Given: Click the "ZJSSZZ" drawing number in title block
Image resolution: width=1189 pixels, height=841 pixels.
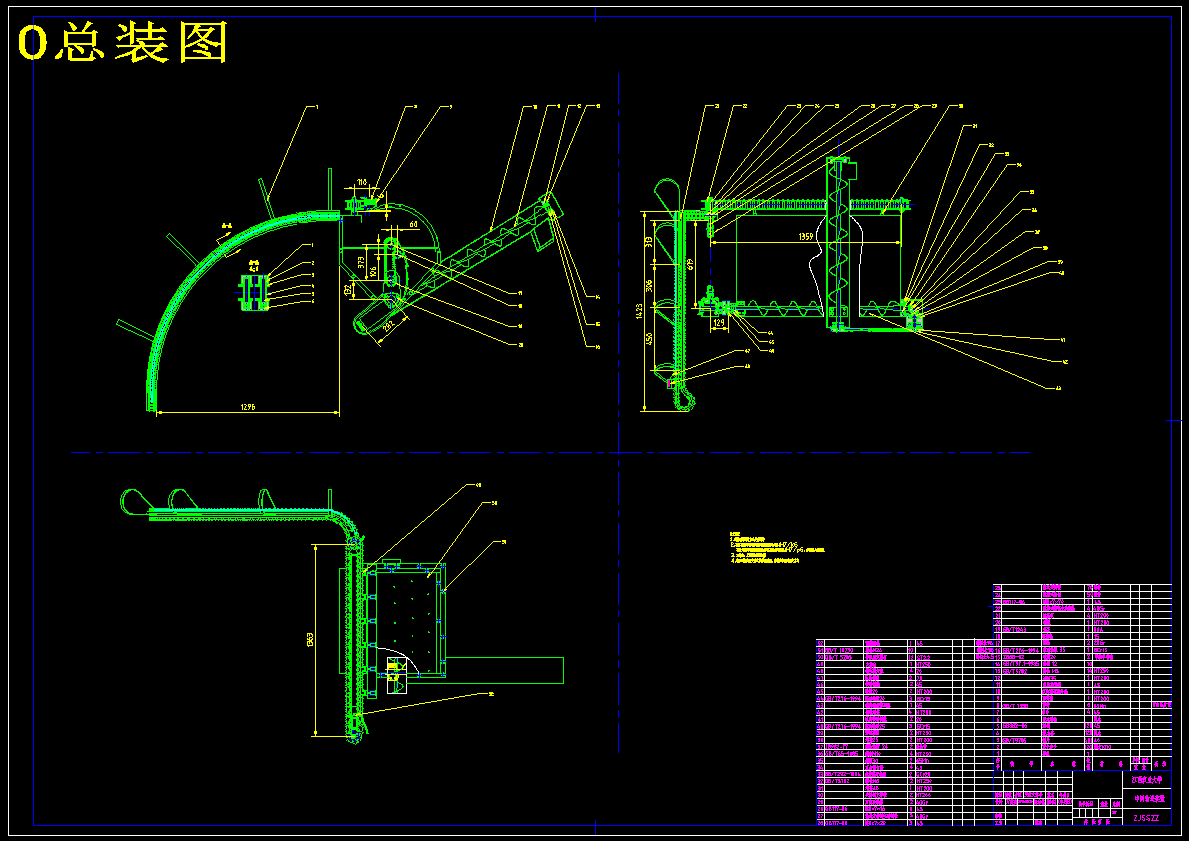Looking at the screenshot, I should point(1145,817).
